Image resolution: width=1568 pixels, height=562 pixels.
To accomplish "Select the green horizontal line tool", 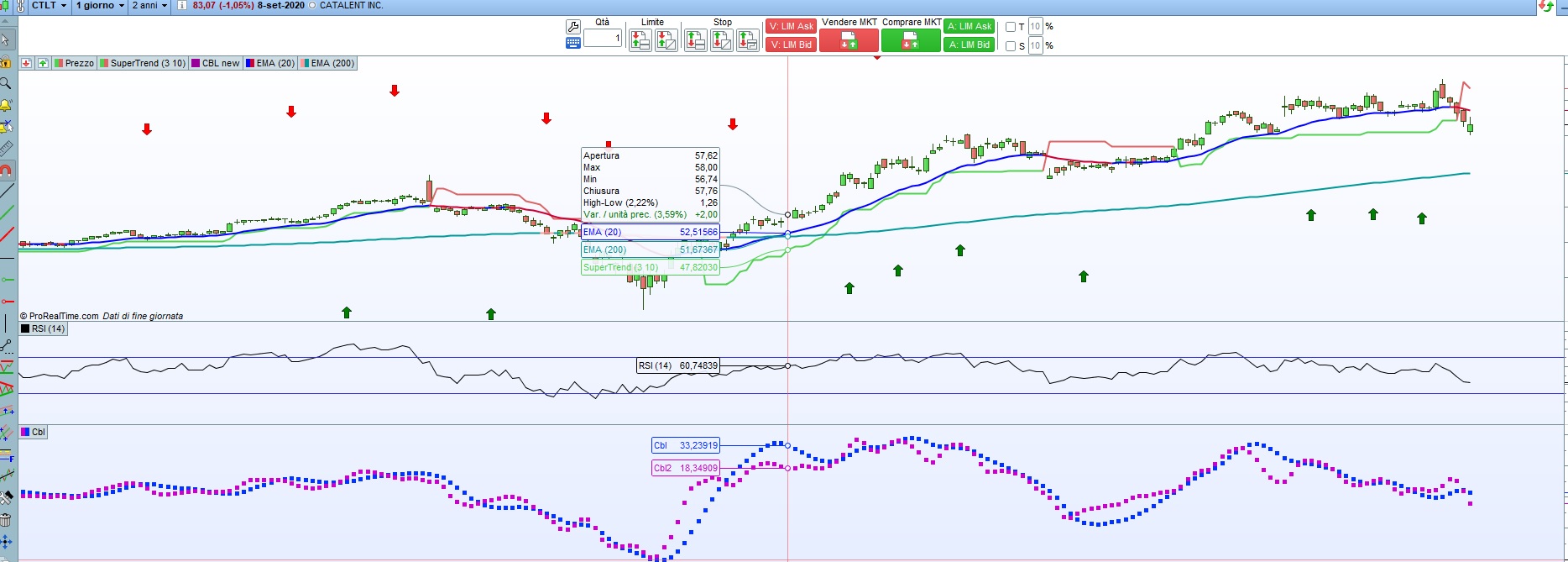I will click(x=6, y=279).
